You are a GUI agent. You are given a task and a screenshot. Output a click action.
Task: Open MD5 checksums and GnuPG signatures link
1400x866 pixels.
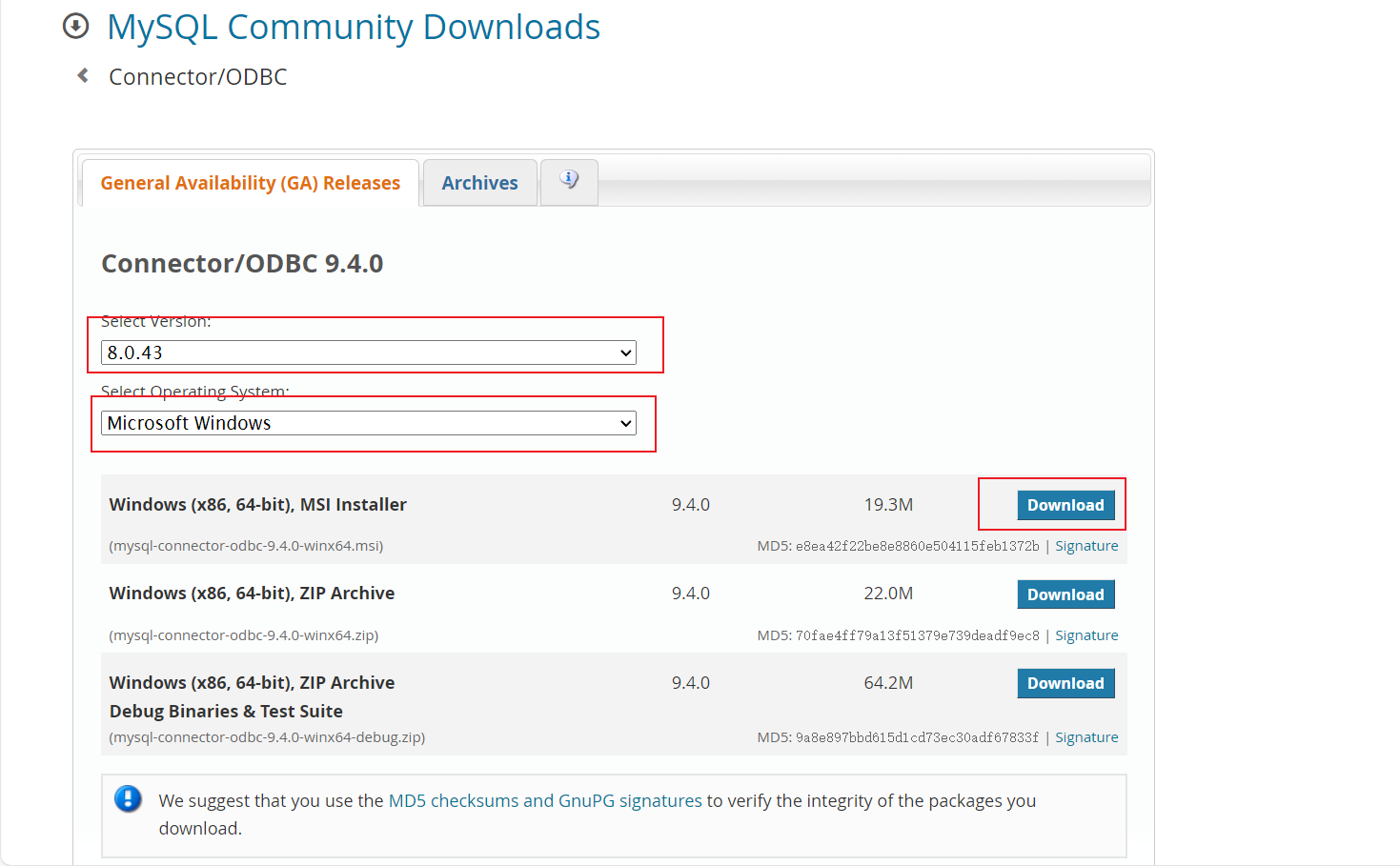click(x=545, y=800)
